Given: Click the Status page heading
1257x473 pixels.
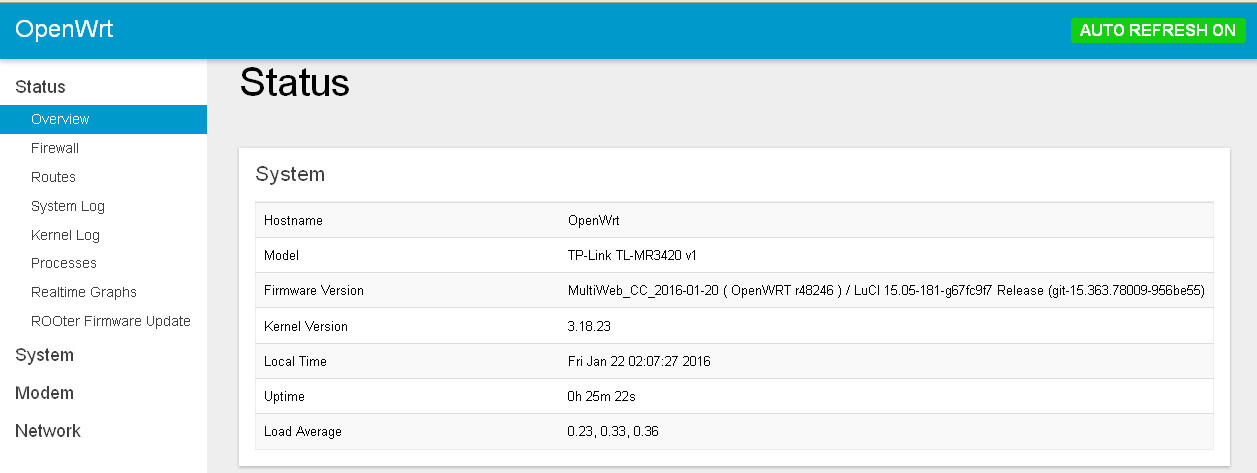Looking at the screenshot, I should pos(295,82).
